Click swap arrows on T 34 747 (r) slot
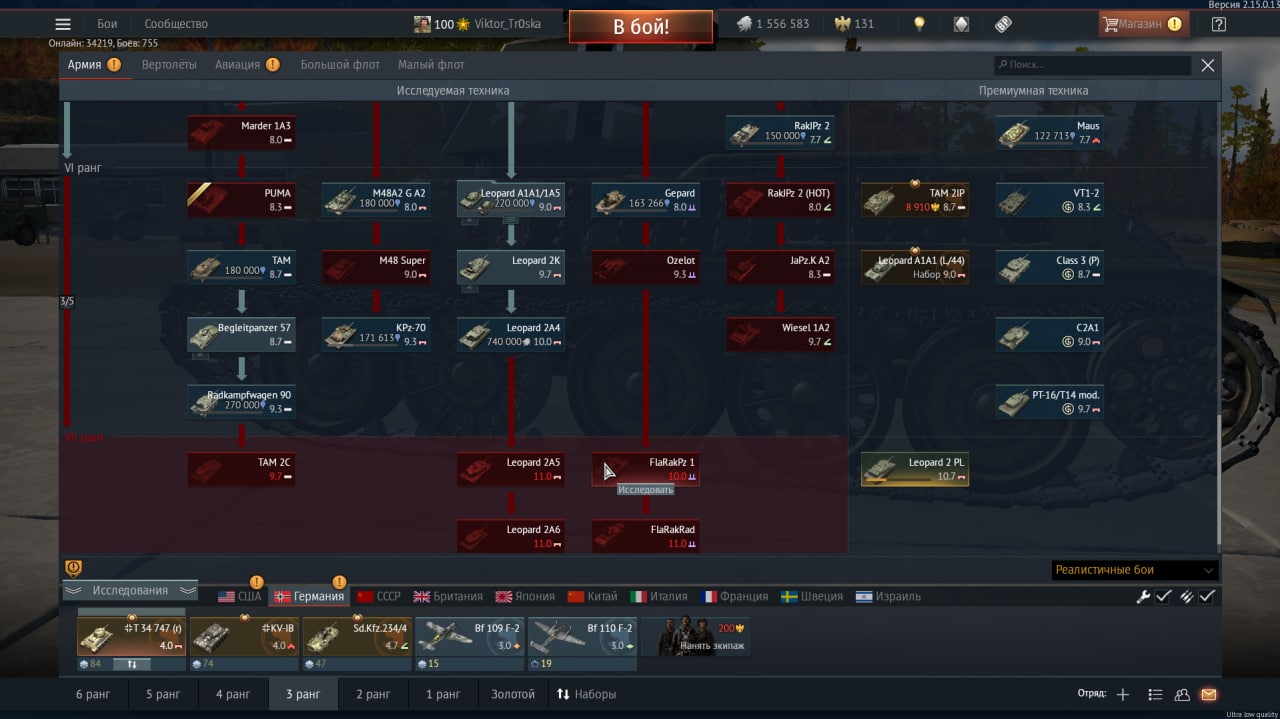The width and height of the screenshot is (1280, 719). click(131, 664)
